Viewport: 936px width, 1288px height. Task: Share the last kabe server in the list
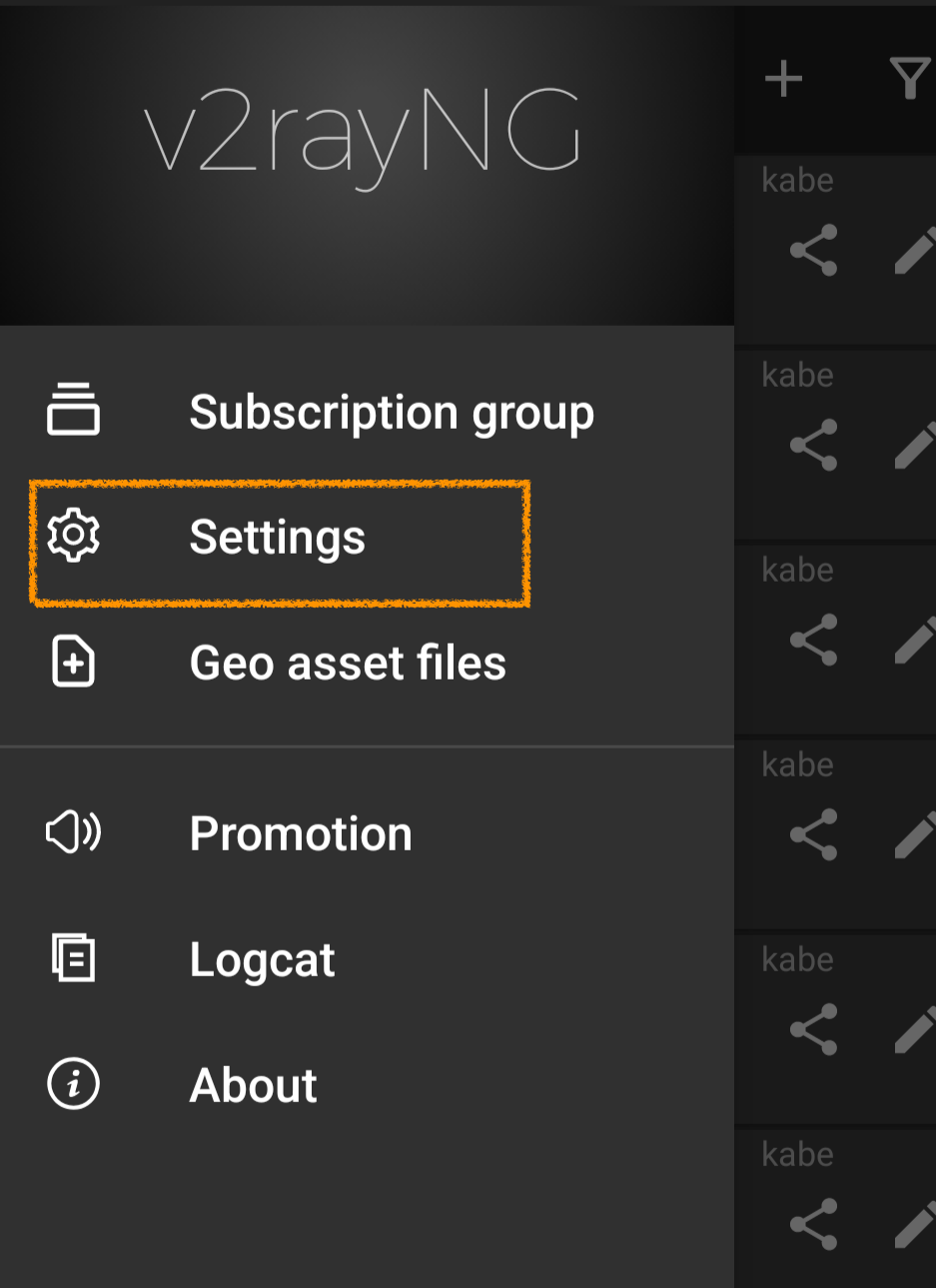coord(814,1224)
